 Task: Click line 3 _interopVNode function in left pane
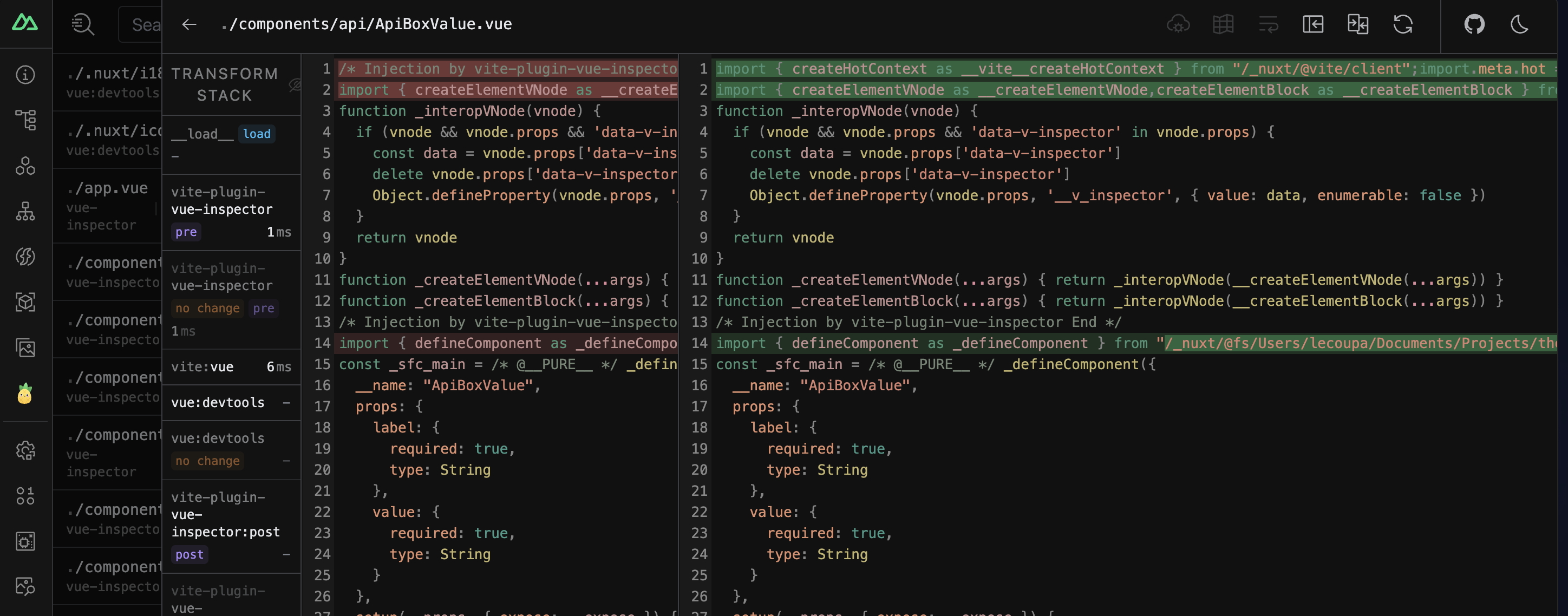[470, 111]
